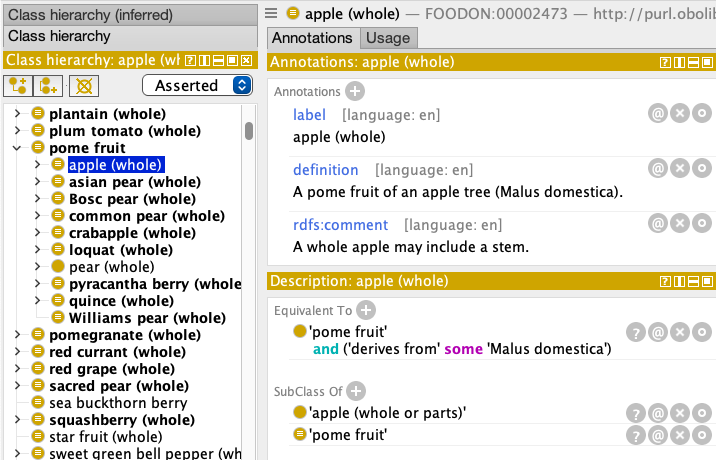Image resolution: width=716 pixels, height=460 pixels.
Task: Select the Class hierarchy (inferred) tab
Action: coord(131,15)
